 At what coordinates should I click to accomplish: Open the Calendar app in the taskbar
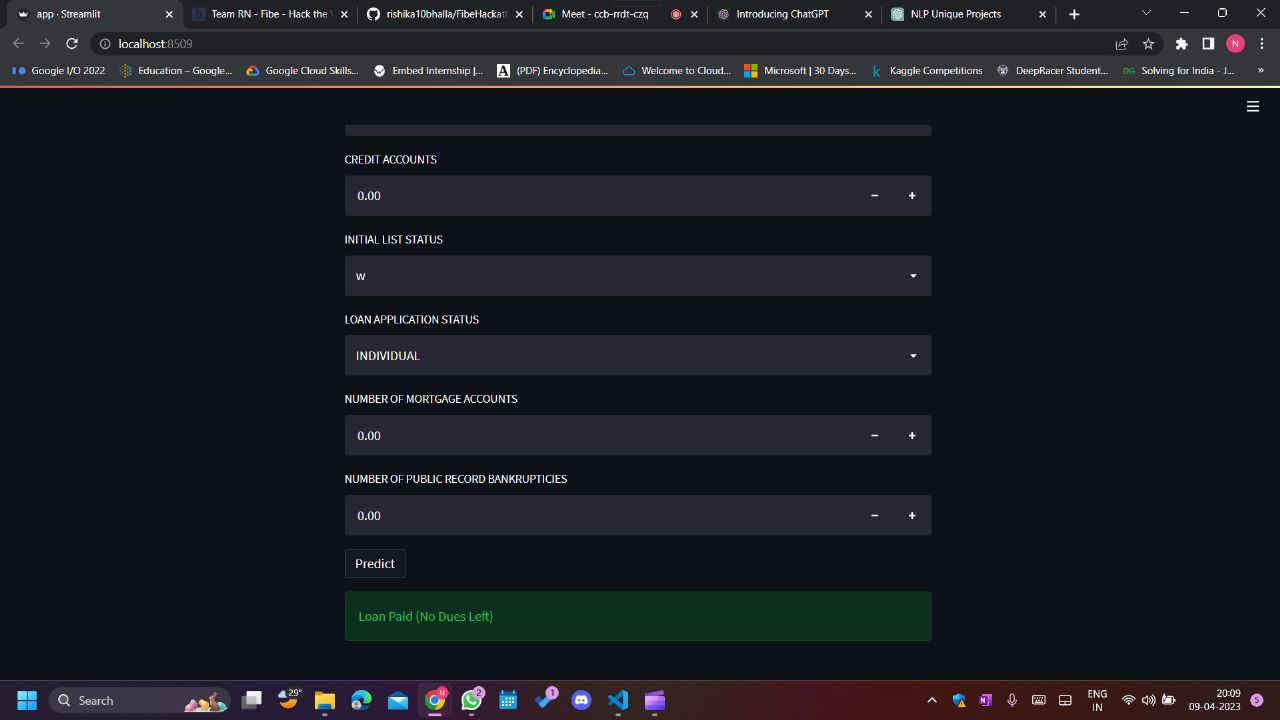pos(508,700)
